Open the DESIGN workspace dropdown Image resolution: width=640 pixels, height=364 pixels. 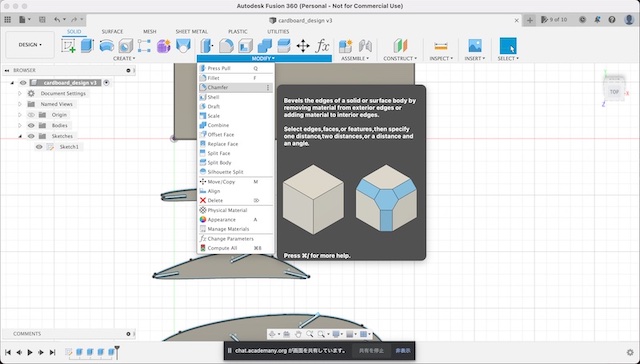[30, 45]
